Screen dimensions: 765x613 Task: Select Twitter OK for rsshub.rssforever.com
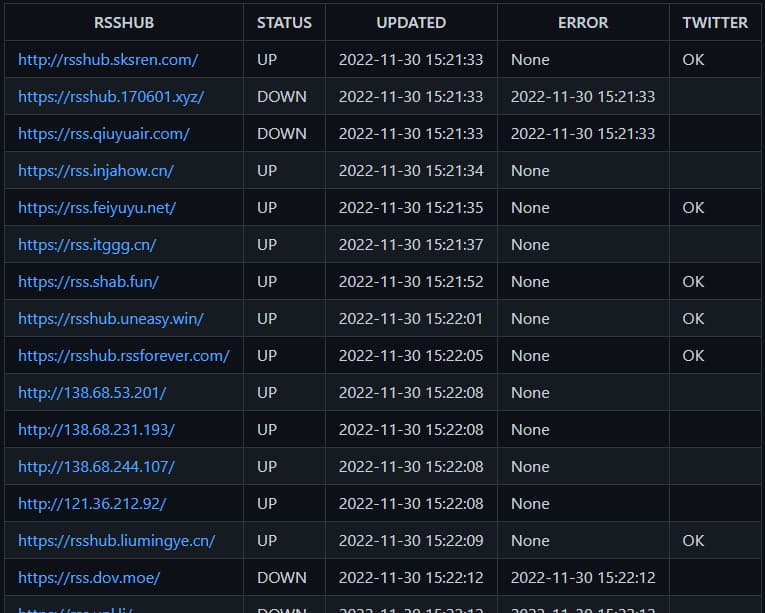[693, 356]
